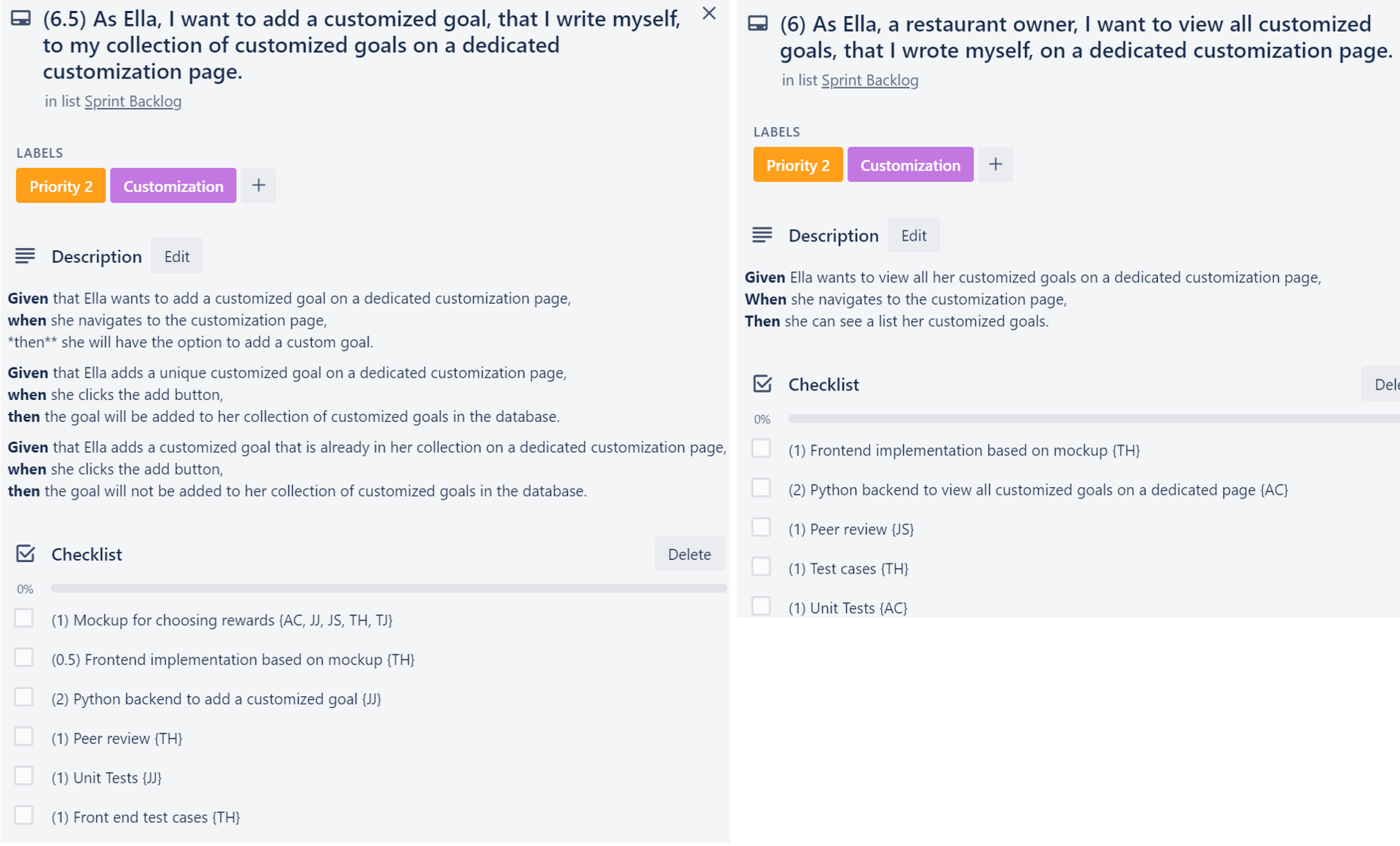Click the orange Priority 2 label on right card
Image resolution: width=1400 pixels, height=846 pixels.
[798, 164]
